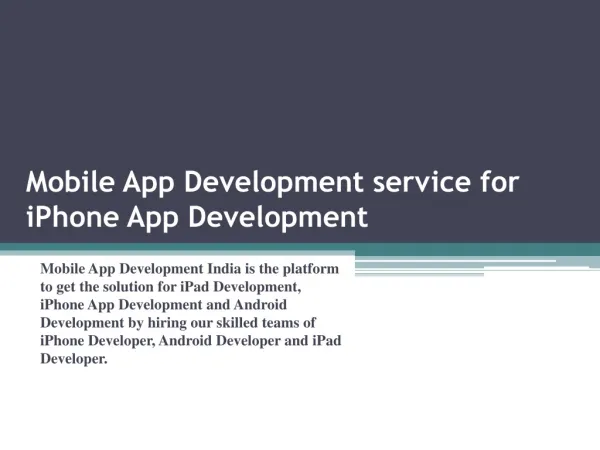Viewport: 600px width, 450px height.
Task: Click the slide title "Mobile App Development service for"
Action: (272, 183)
